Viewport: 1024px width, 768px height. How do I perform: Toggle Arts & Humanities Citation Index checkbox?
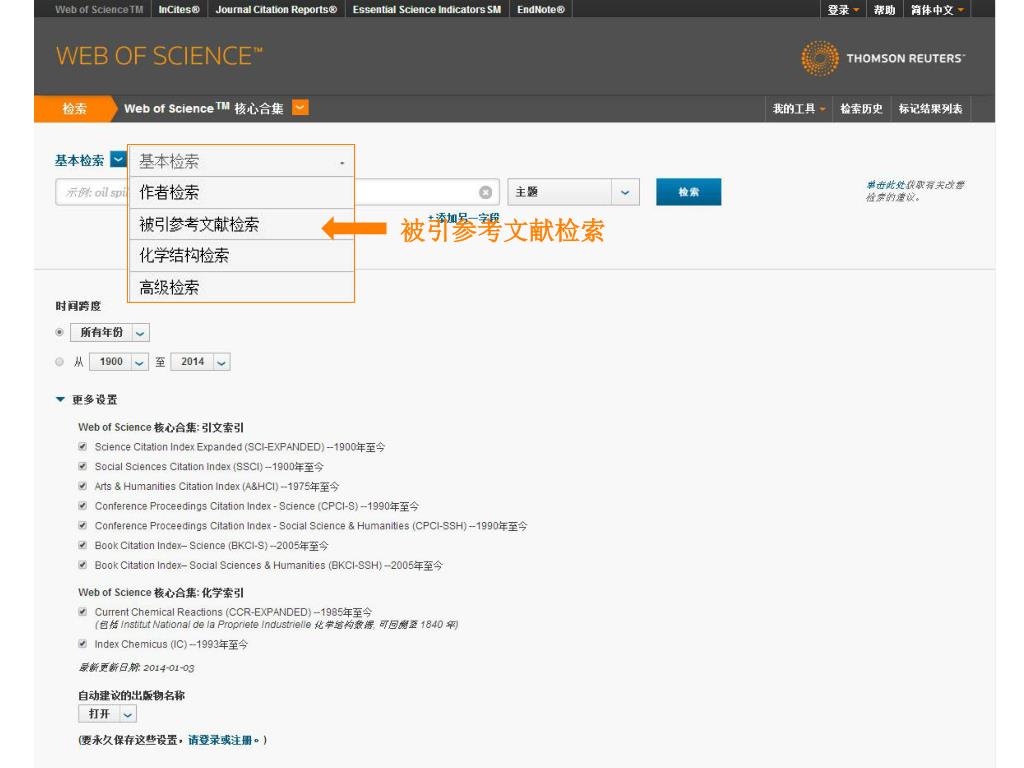pos(82,486)
